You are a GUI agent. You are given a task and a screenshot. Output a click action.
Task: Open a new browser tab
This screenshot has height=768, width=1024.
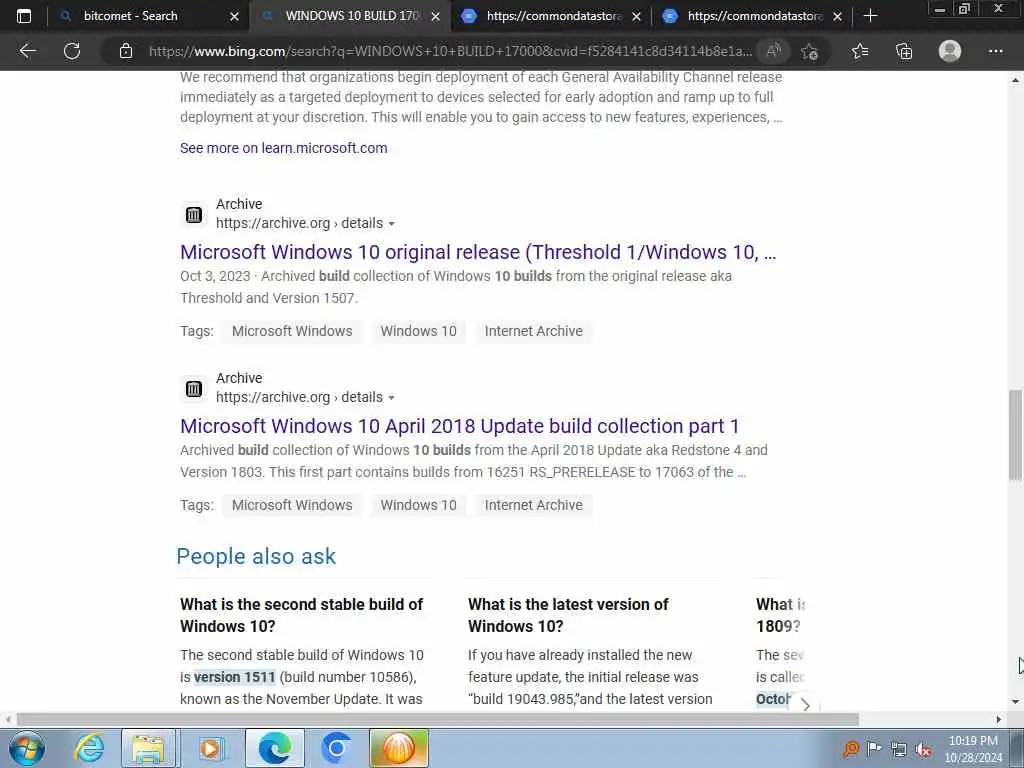coord(870,16)
